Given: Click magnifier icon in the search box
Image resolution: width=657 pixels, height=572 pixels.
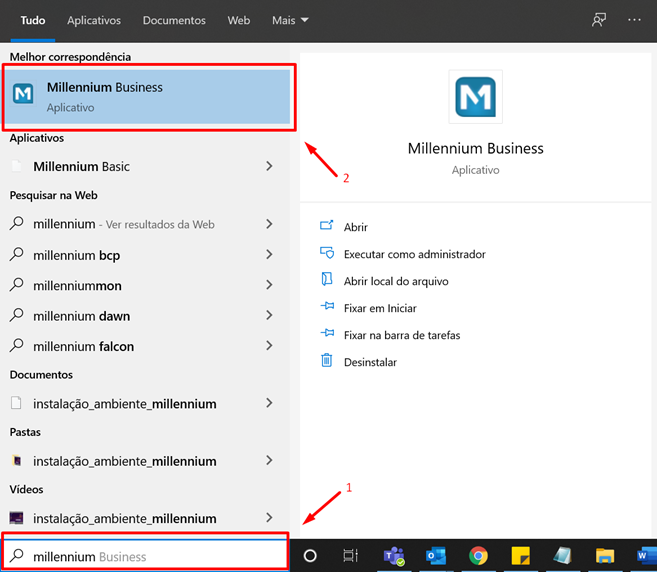Looking at the screenshot, I should [16, 555].
